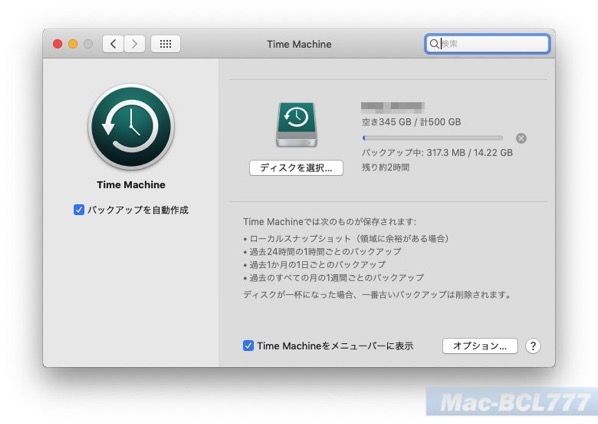Image resolution: width=598 pixels, height=424 pixels.
Task: Toggle the バックアップを自動作成 checkbox
Action: pos(79,210)
